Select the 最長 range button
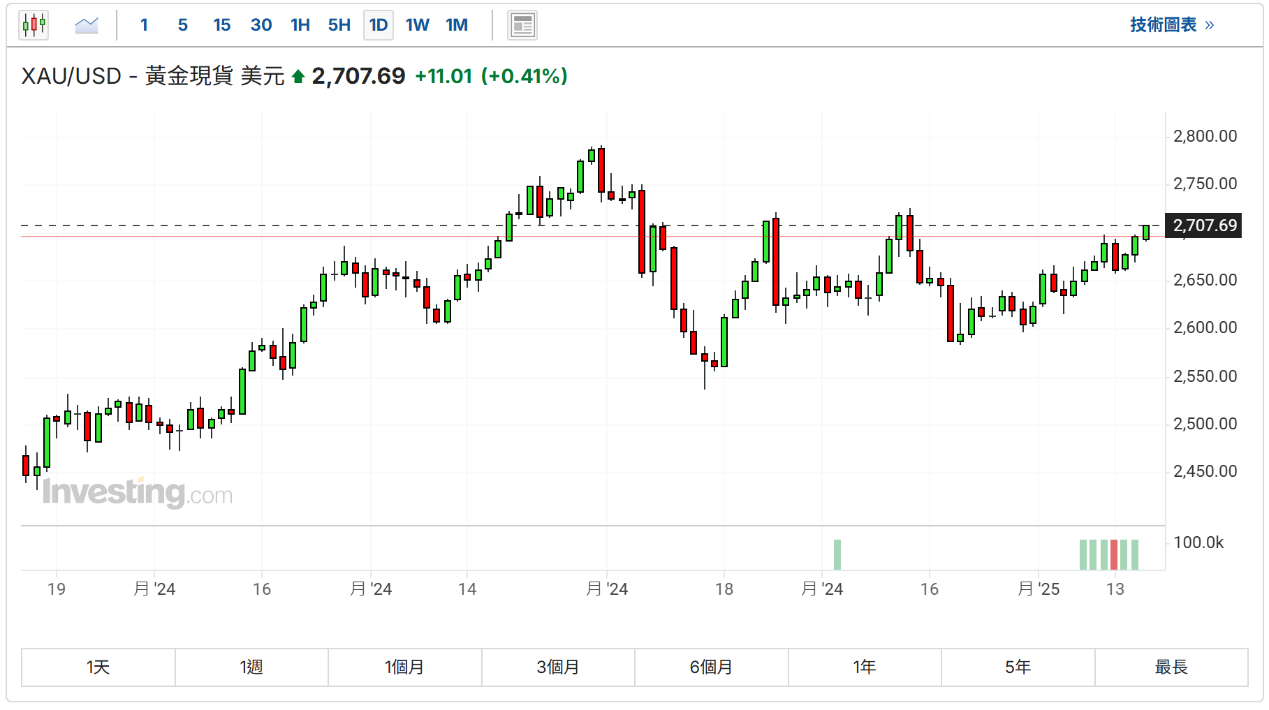Screen dimensions: 1269x710 click(x=1171, y=667)
